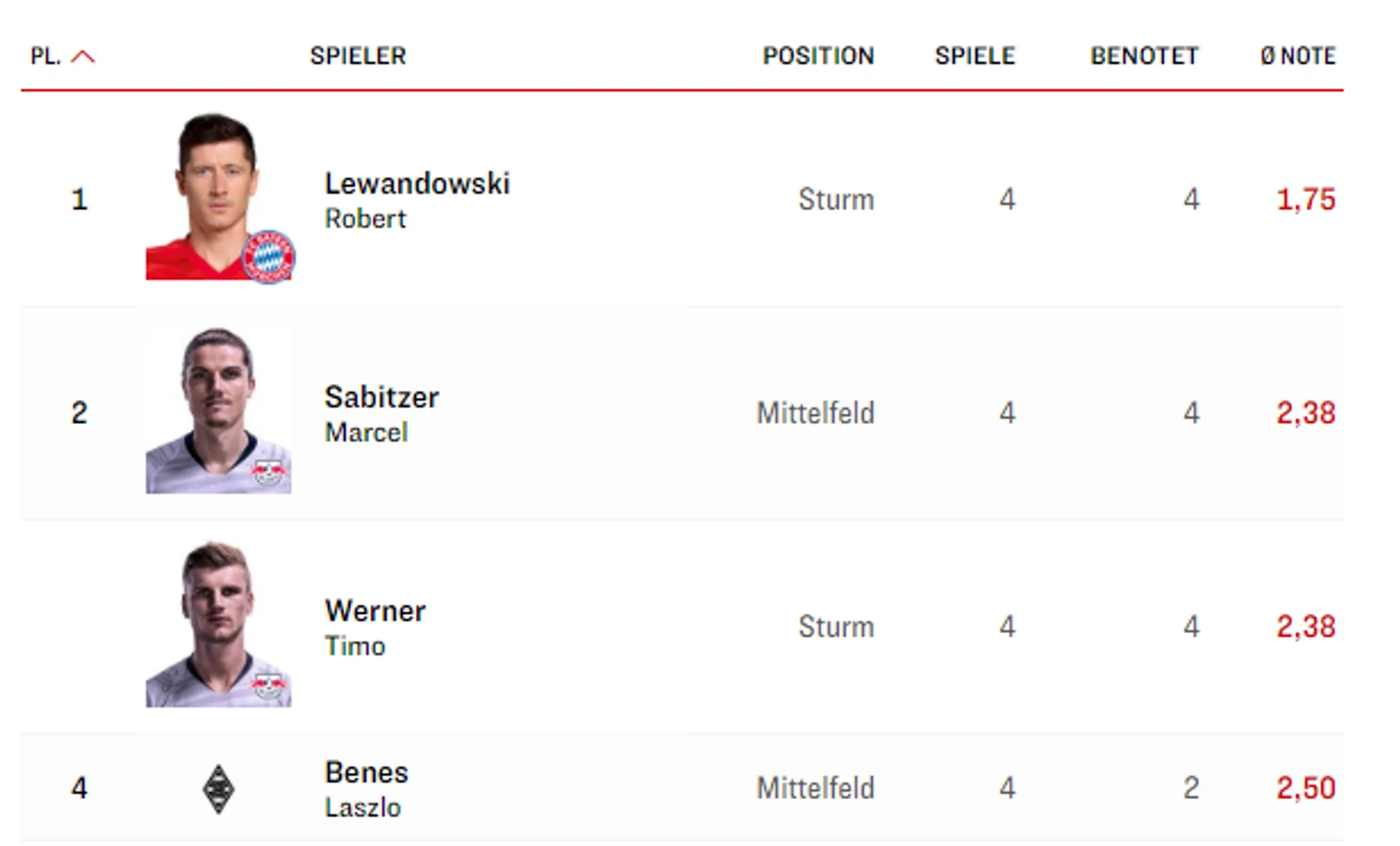Click Benes's 2,50 average grade

pos(1306,788)
